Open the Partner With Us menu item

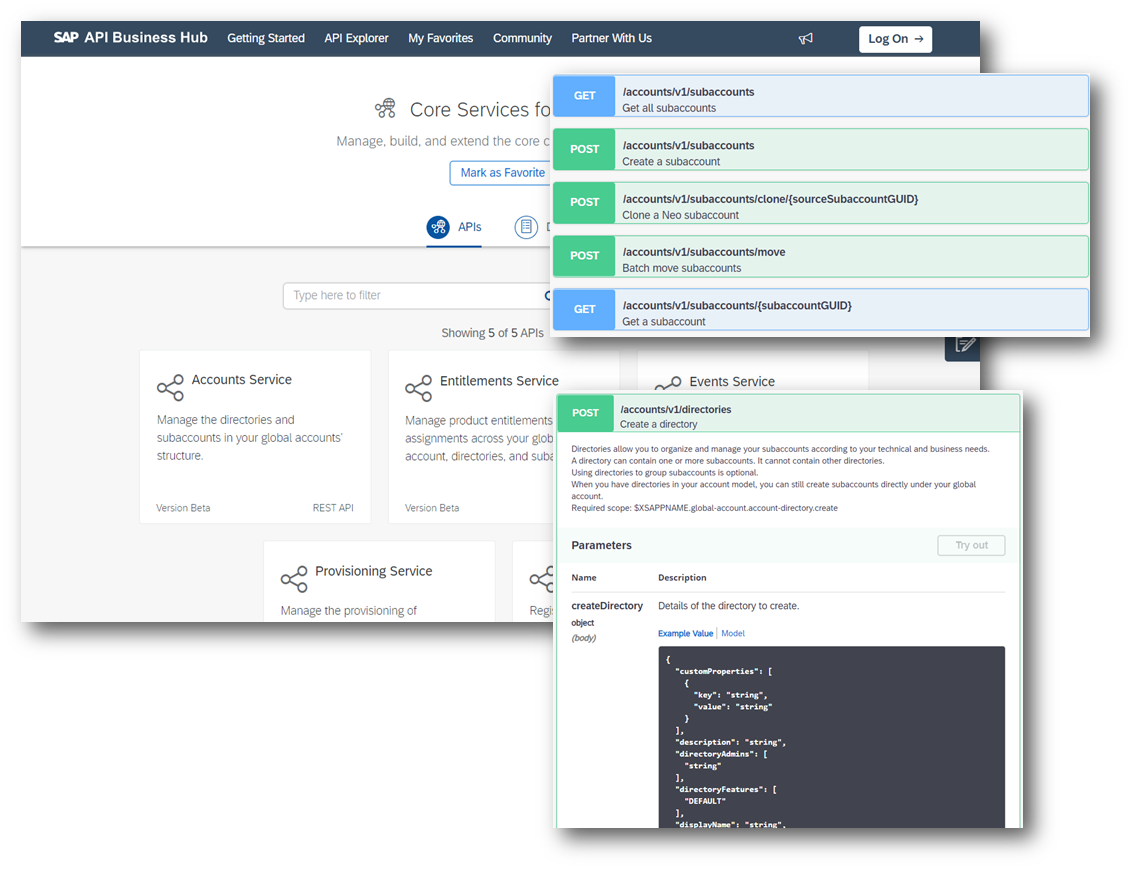(x=611, y=38)
